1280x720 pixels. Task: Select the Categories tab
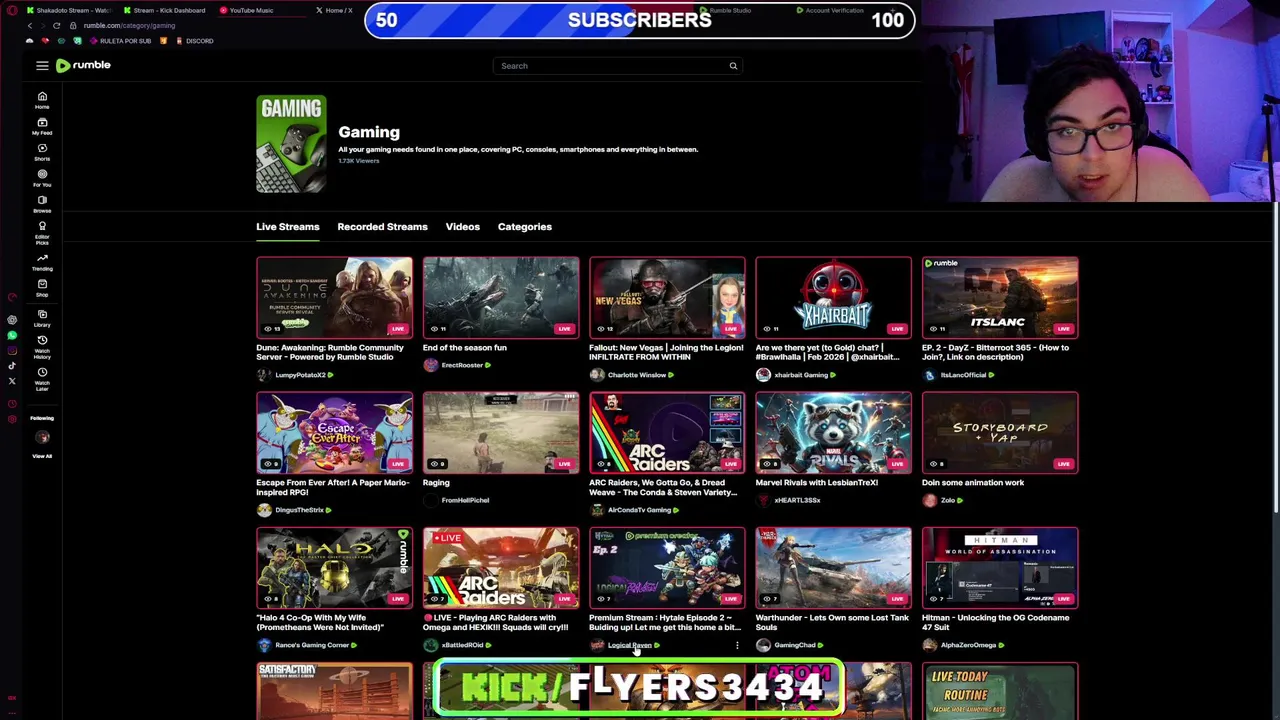click(x=525, y=227)
